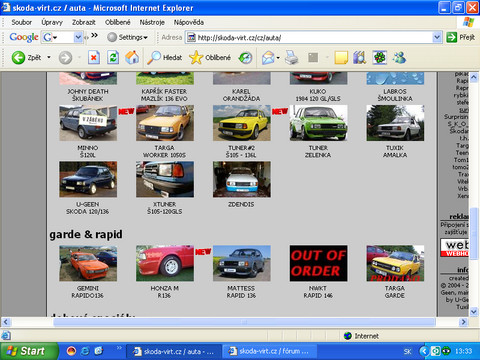The image size is (480, 360).
Task: Click the LABROS ŠMOULINKA link text
Action: (x=395, y=95)
